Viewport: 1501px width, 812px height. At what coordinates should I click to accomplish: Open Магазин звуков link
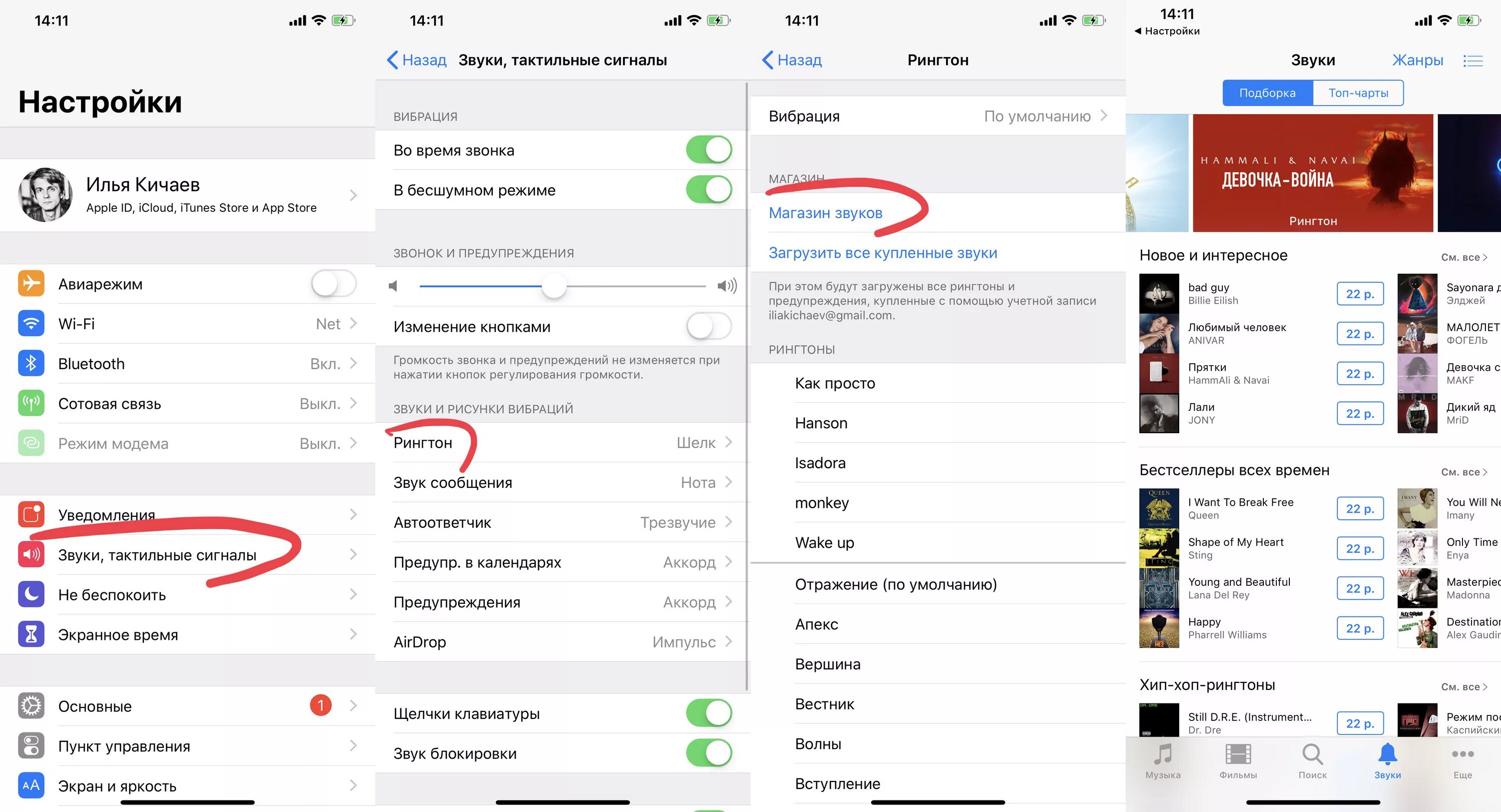point(826,213)
